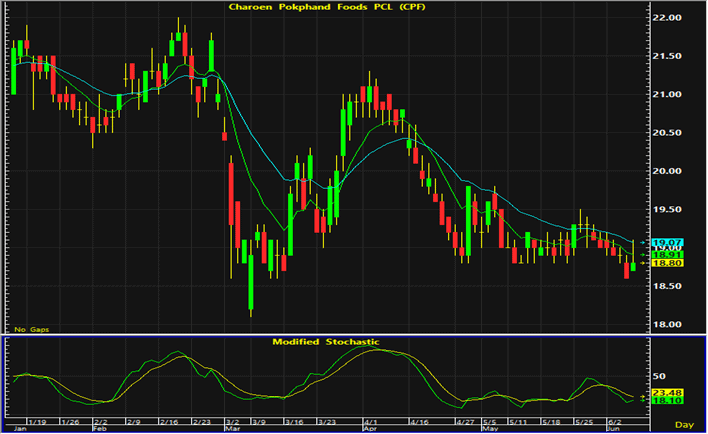Select the 1/19 date label

click(37, 422)
